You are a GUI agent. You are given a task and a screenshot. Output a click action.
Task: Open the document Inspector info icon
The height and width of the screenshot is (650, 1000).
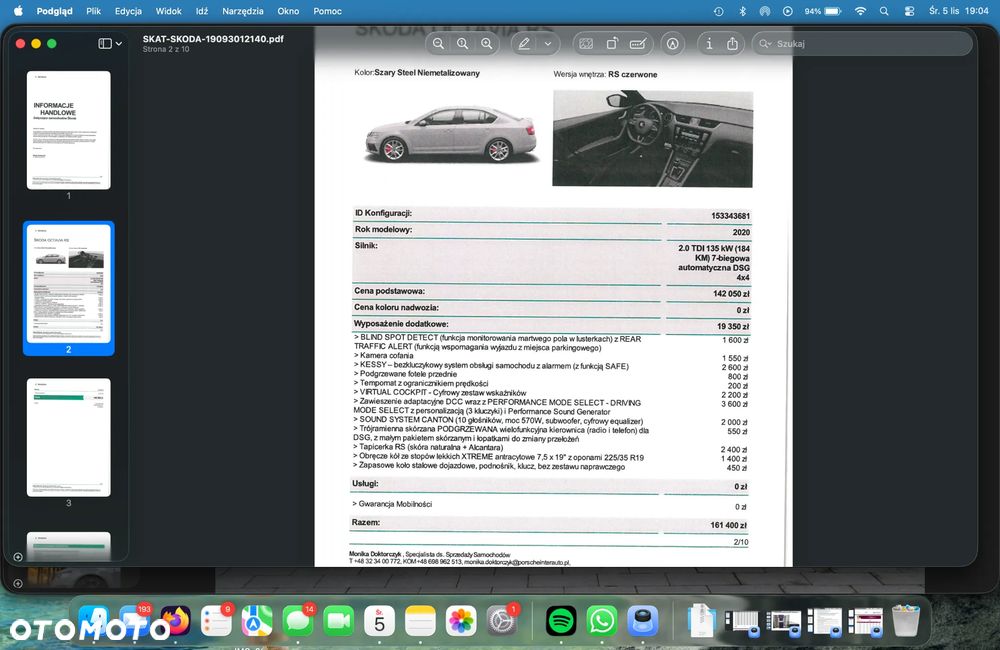[709, 43]
